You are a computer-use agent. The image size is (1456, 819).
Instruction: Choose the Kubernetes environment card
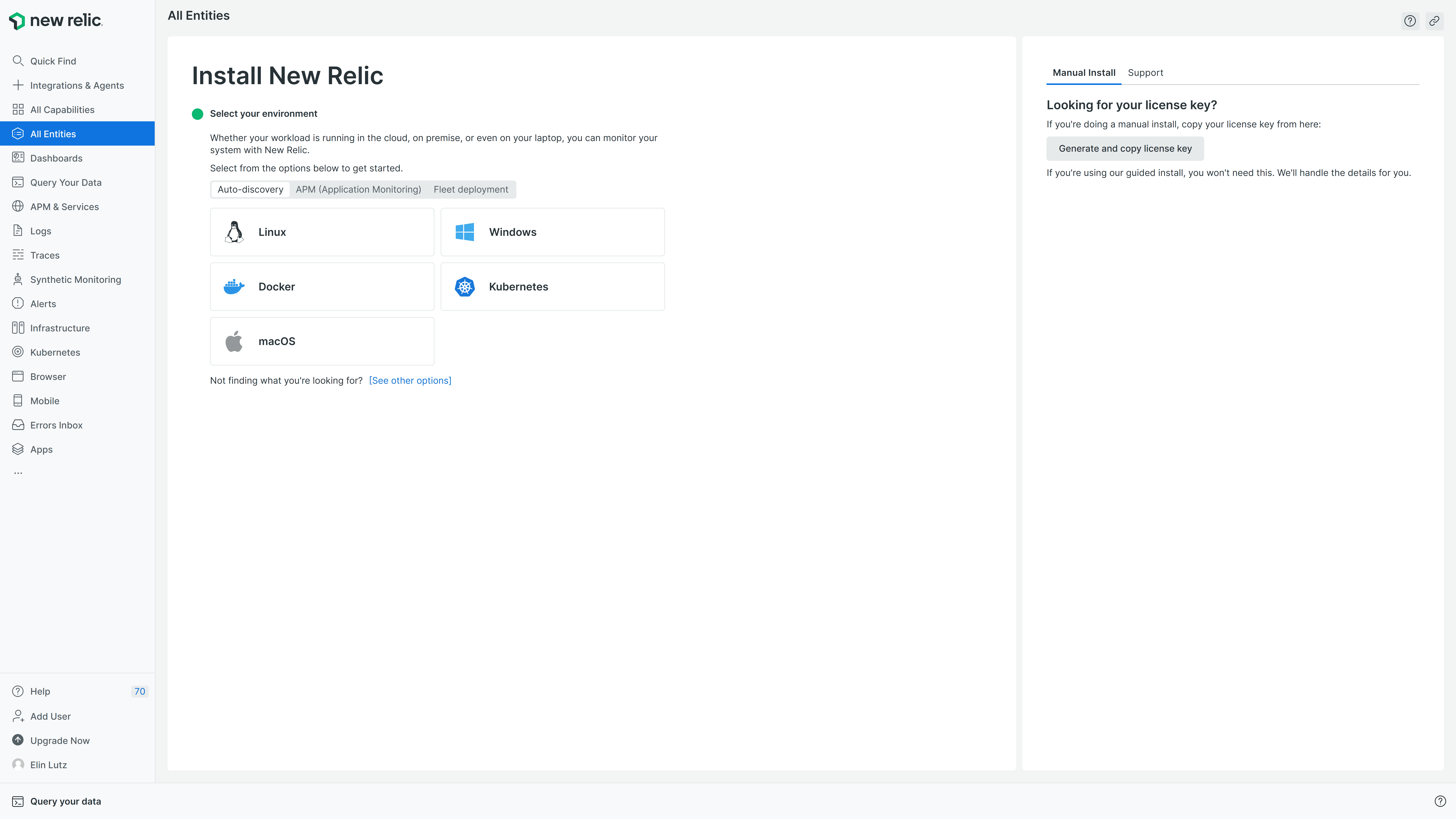pyautogui.click(x=553, y=287)
